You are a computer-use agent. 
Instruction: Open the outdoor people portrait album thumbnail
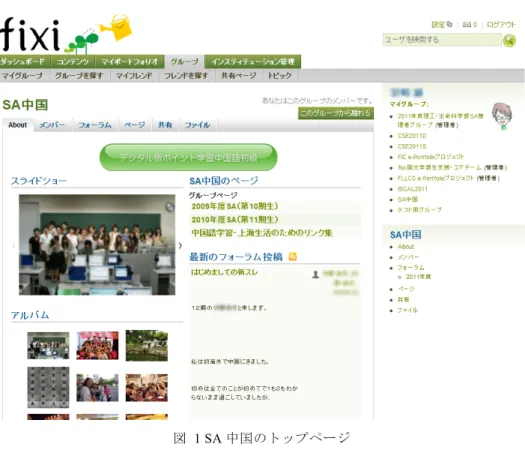tap(97, 388)
